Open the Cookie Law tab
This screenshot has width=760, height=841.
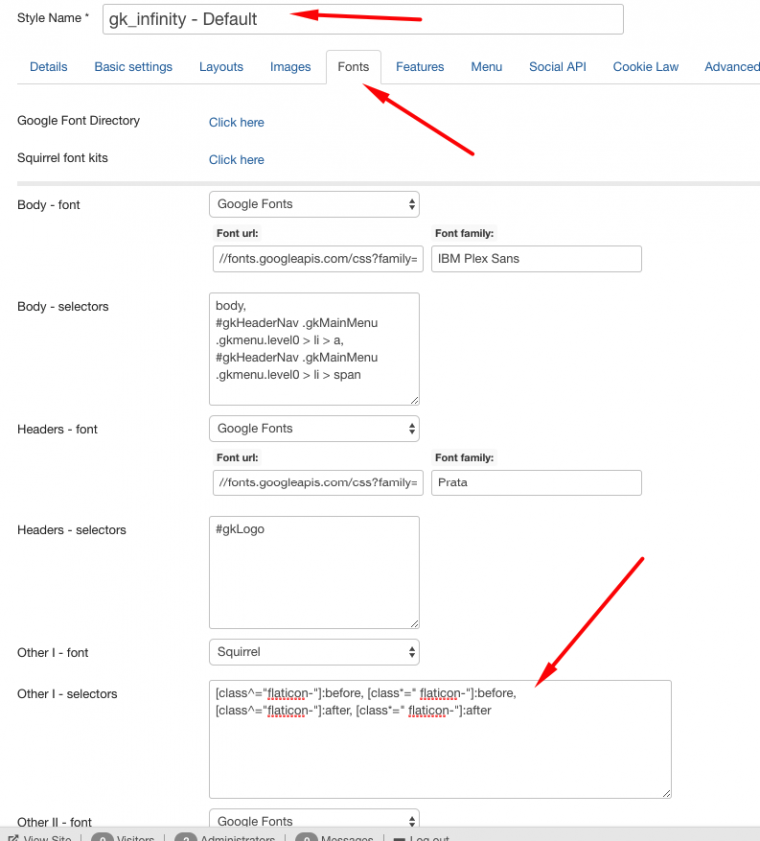click(645, 67)
